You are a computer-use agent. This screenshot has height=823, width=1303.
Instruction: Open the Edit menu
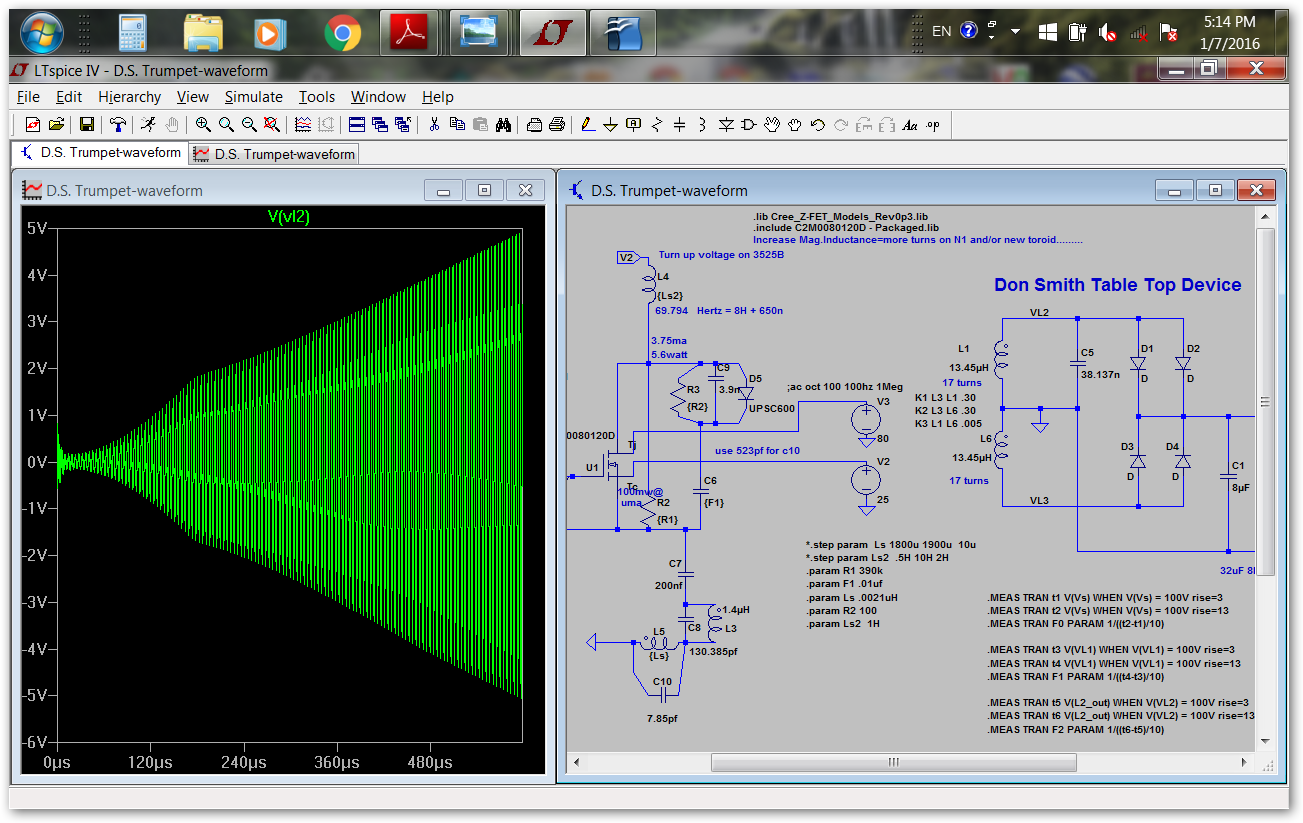click(69, 97)
